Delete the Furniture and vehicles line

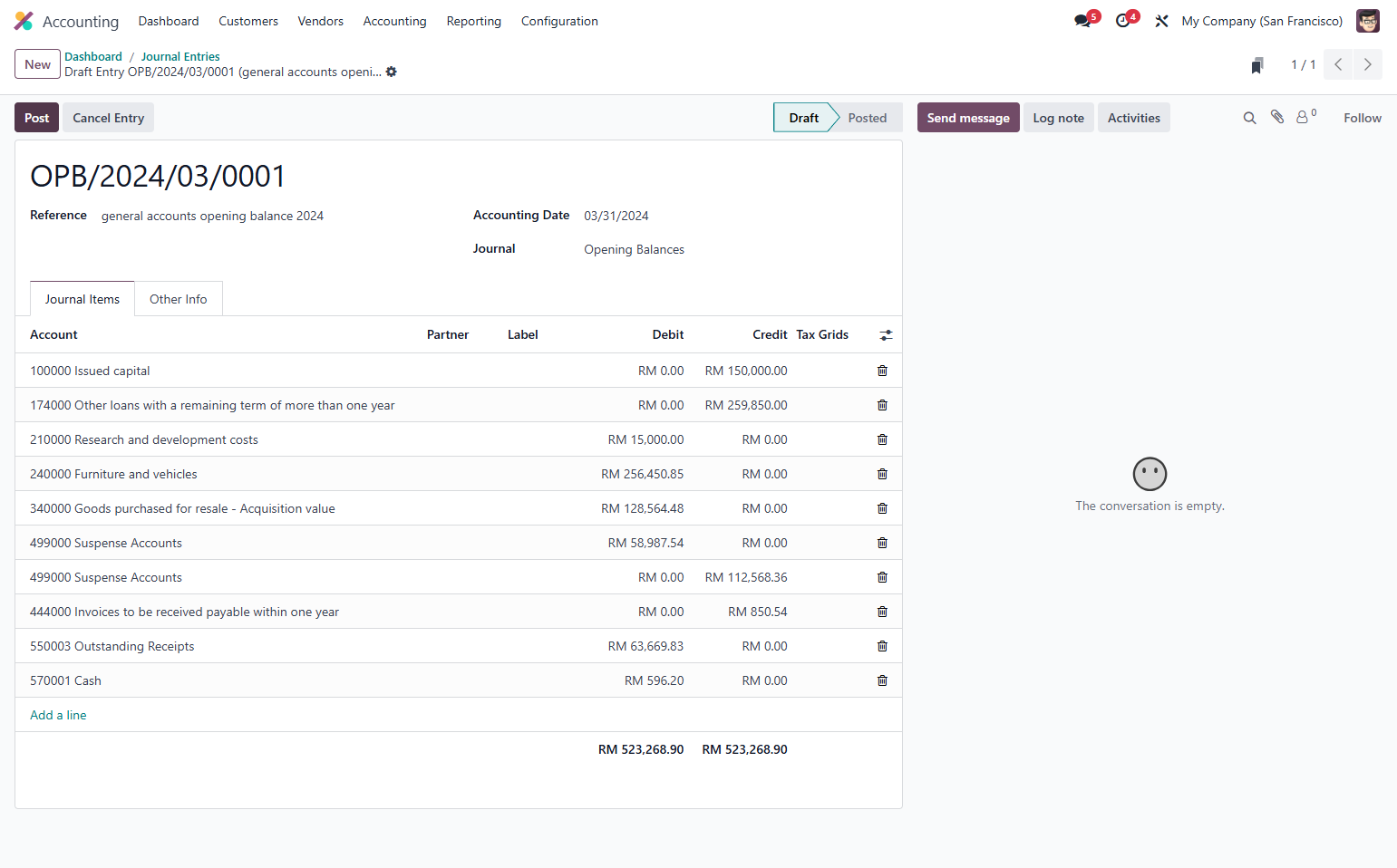(882, 474)
